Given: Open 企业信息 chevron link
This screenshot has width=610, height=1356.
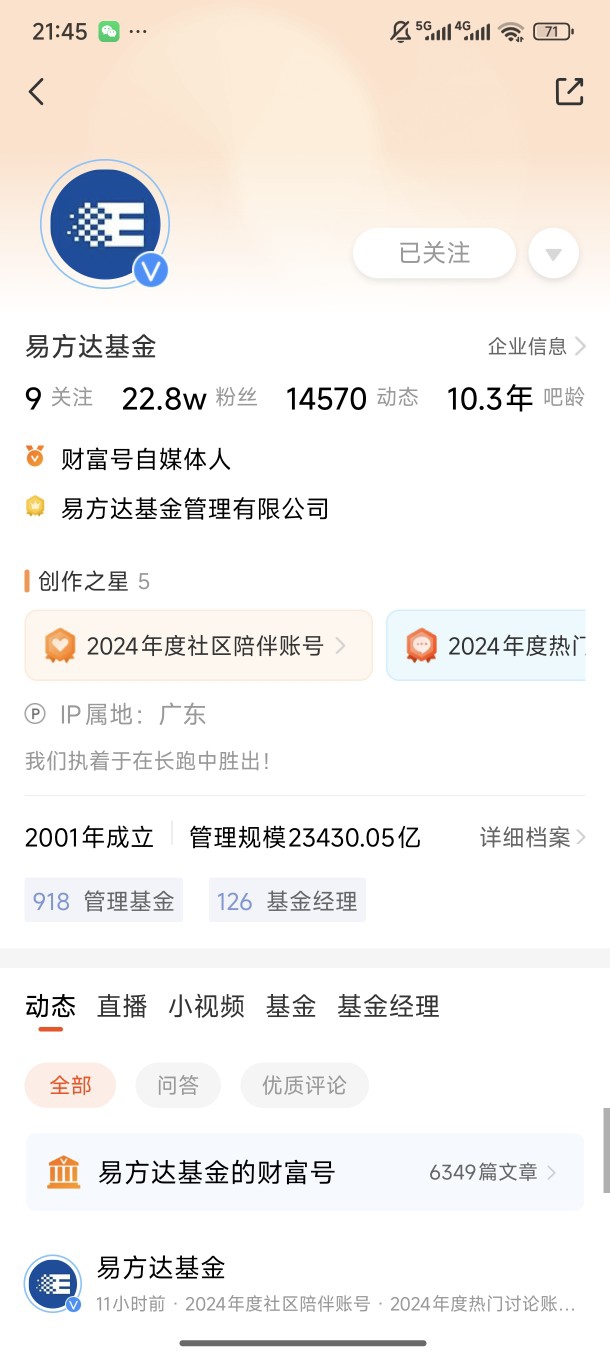Looking at the screenshot, I should tap(537, 346).
